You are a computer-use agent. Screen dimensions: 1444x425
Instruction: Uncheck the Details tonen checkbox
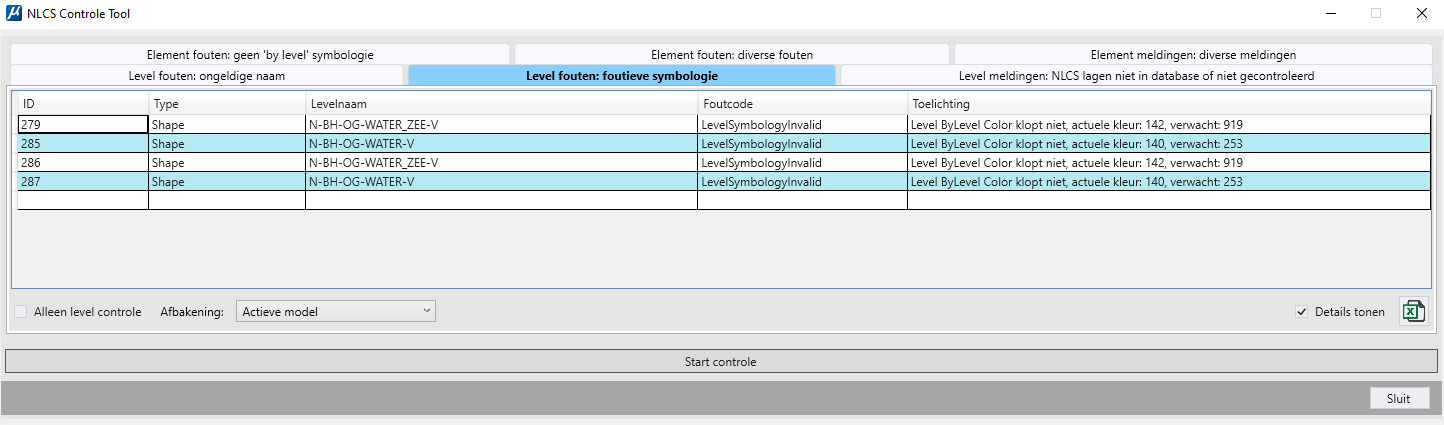pos(1301,312)
